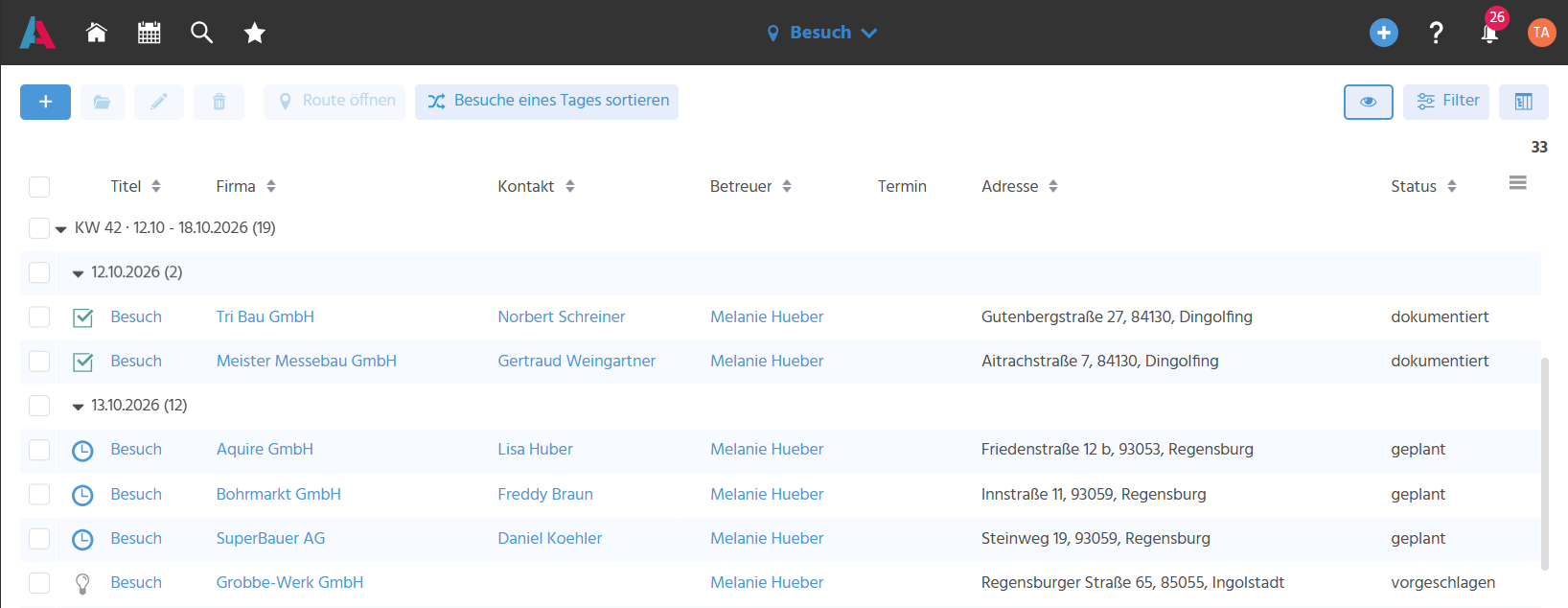Open the calendar icon
The width and height of the screenshot is (1568, 608).
pyautogui.click(x=149, y=33)
